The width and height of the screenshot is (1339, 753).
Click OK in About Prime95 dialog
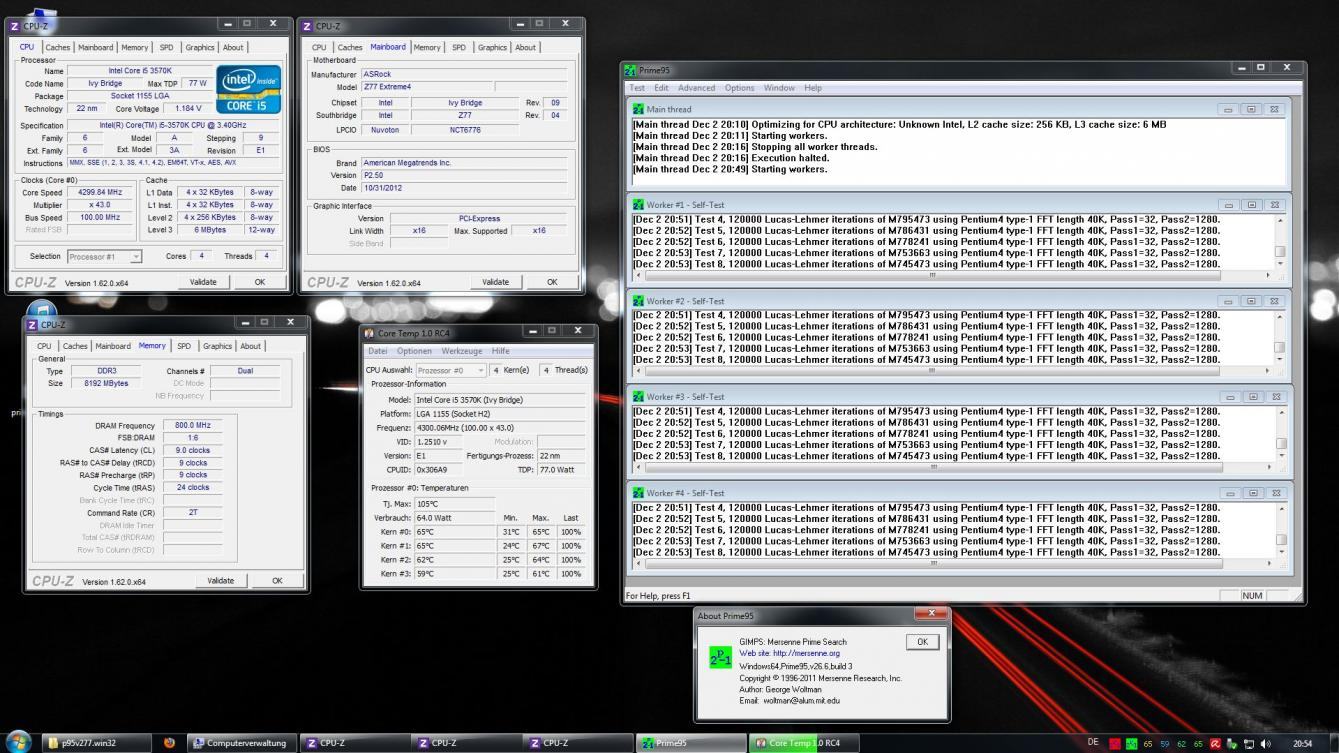point(922,642)
